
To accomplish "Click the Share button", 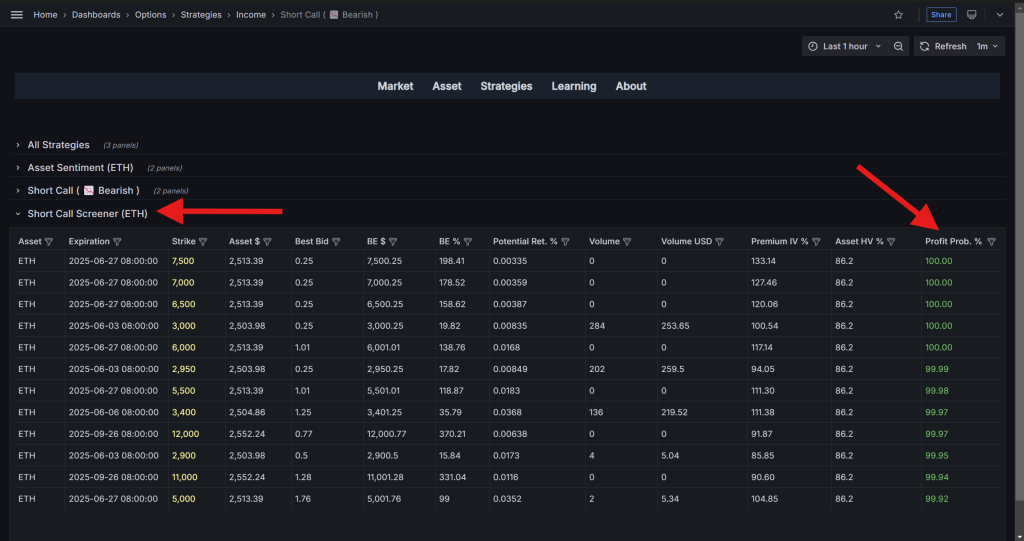I will point(940,15).
